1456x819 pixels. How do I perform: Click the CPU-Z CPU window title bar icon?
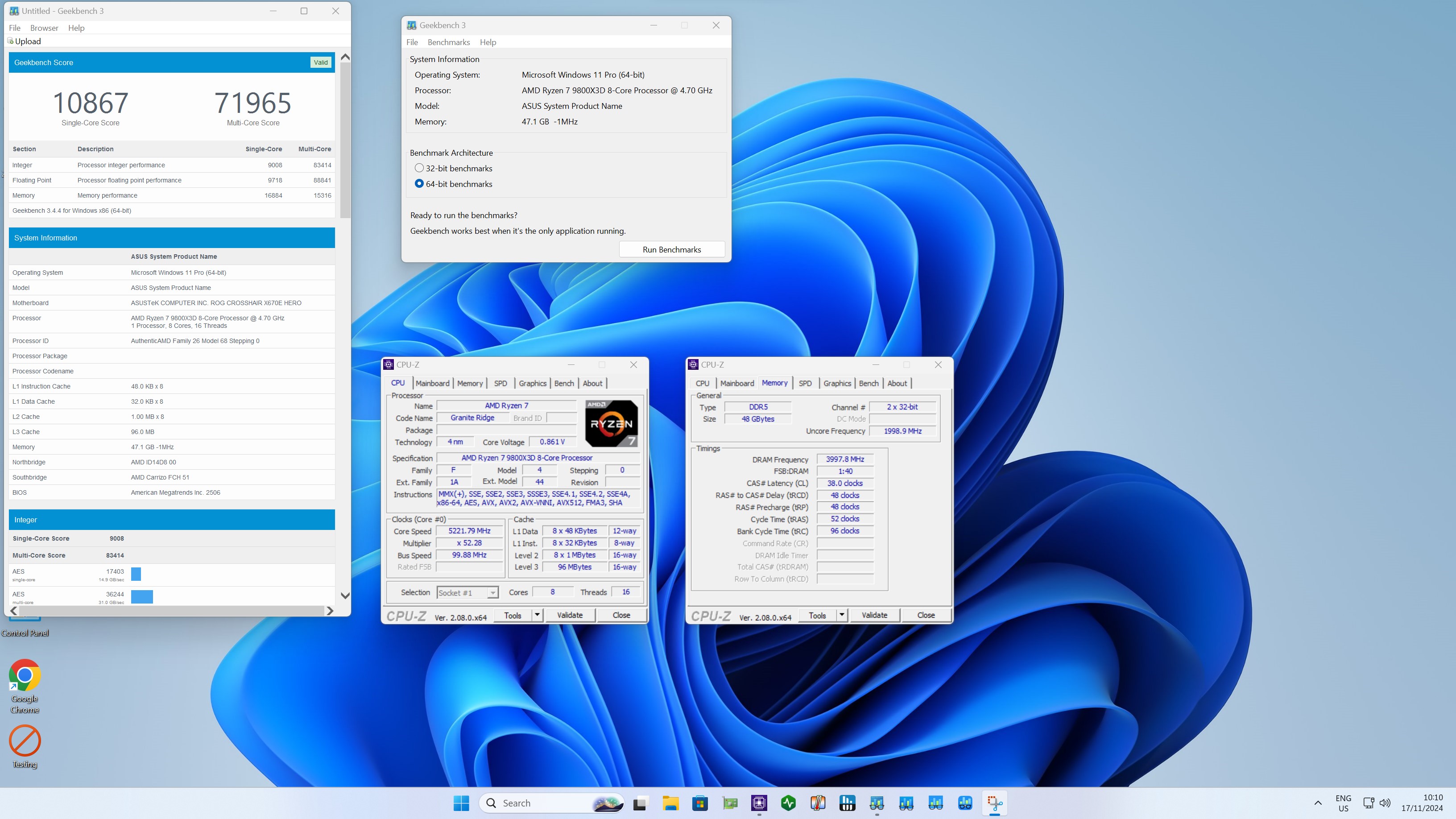[x=388, y=364]
